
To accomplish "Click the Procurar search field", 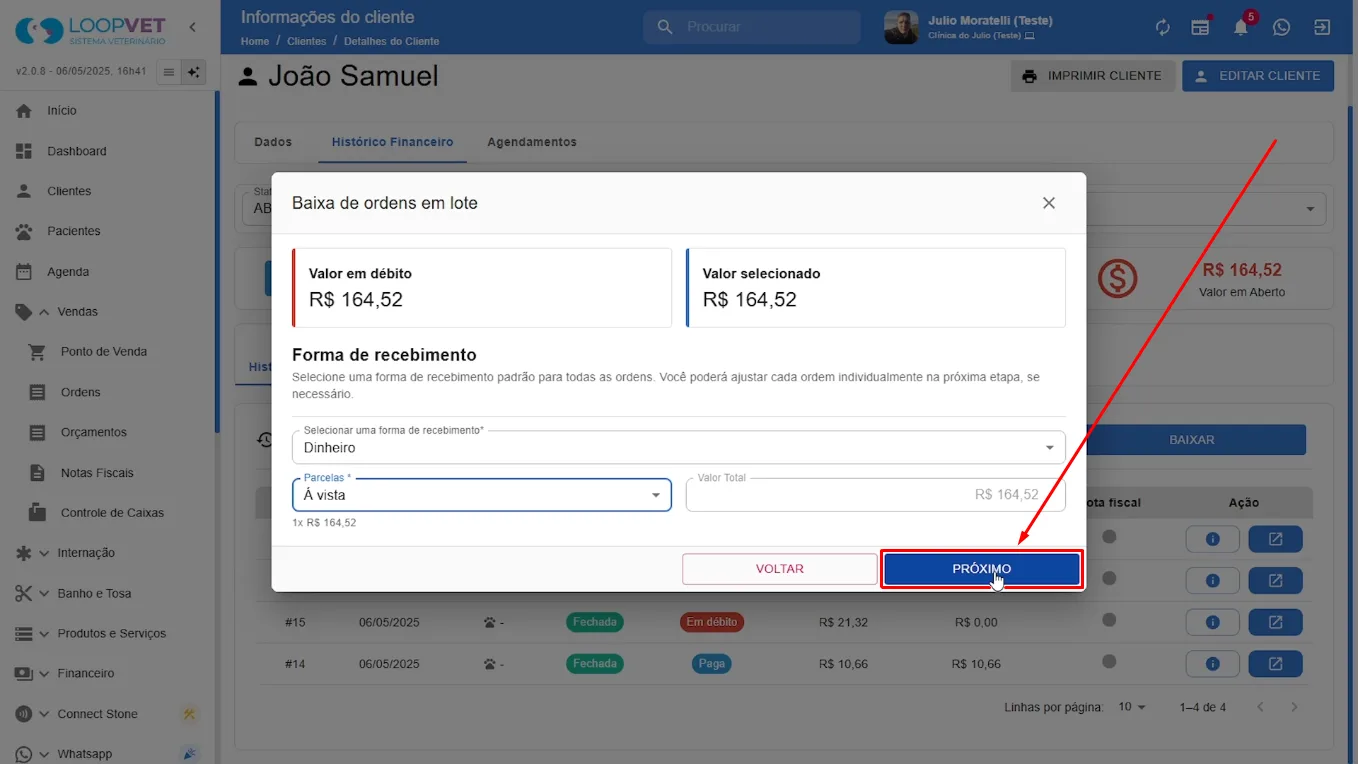I will 752,27.
